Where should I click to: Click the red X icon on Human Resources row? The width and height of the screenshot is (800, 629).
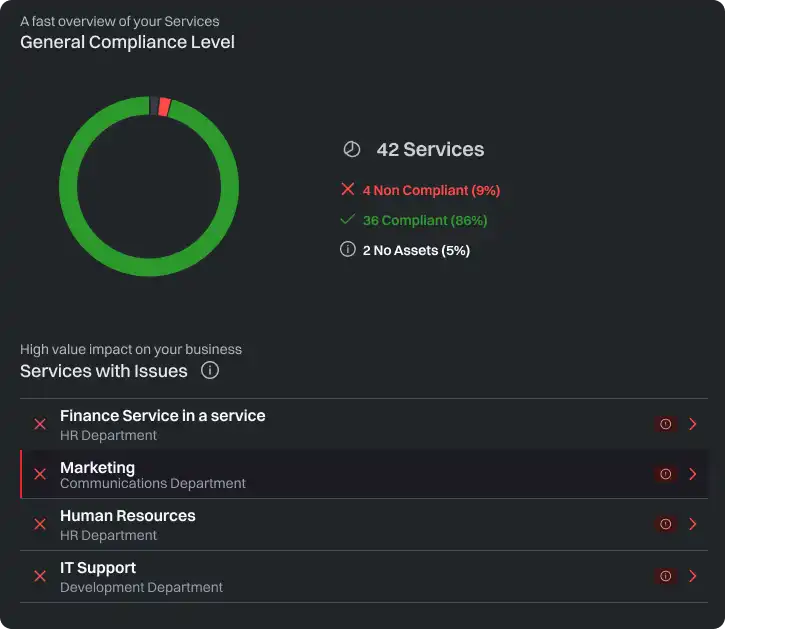tap(40, 524)
